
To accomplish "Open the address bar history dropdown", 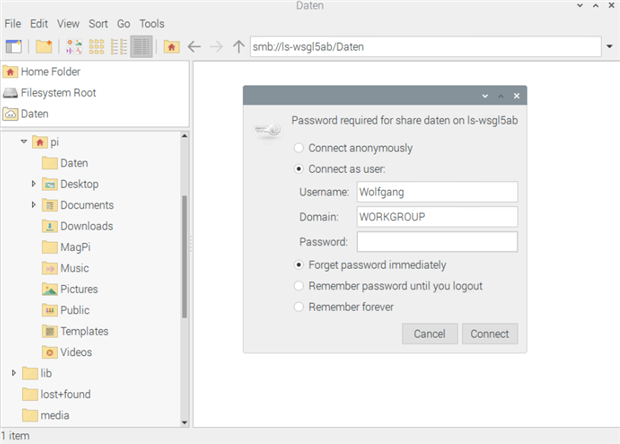I will coord(609,46).
